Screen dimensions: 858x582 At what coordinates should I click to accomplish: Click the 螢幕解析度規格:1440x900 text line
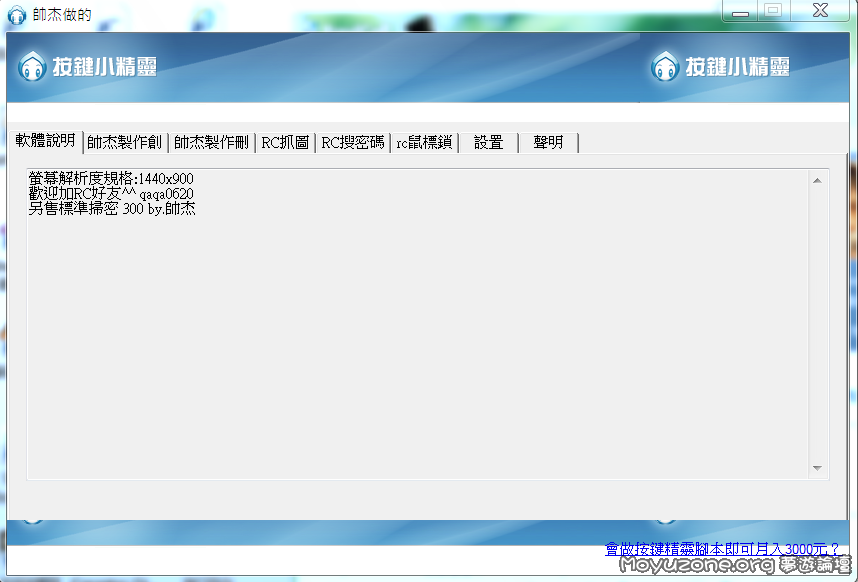[x=111, y=178]
